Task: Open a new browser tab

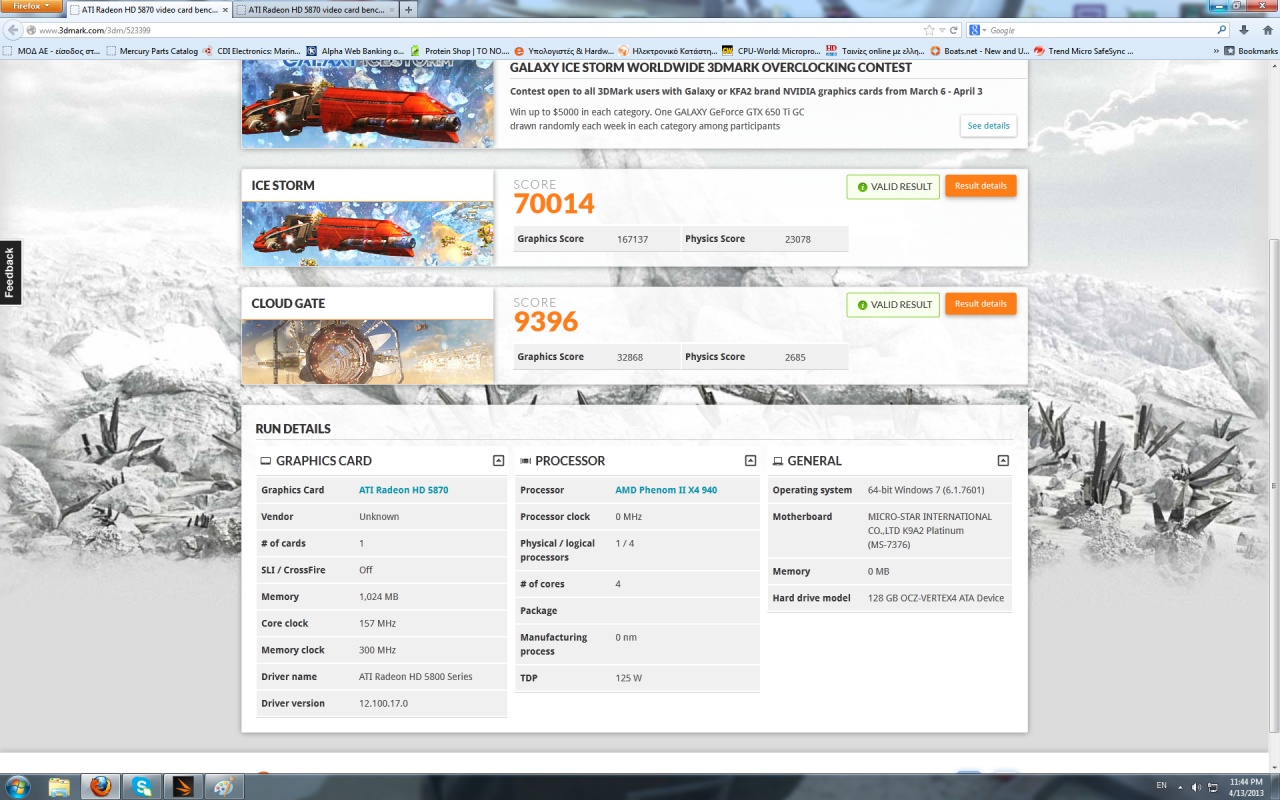Action: point(408,9)
